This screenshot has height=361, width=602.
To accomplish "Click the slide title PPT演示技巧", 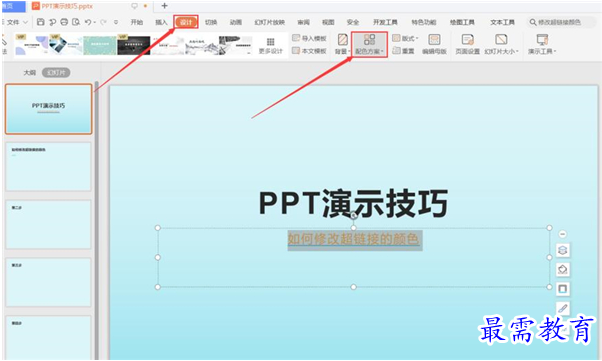I will point(353,203).
